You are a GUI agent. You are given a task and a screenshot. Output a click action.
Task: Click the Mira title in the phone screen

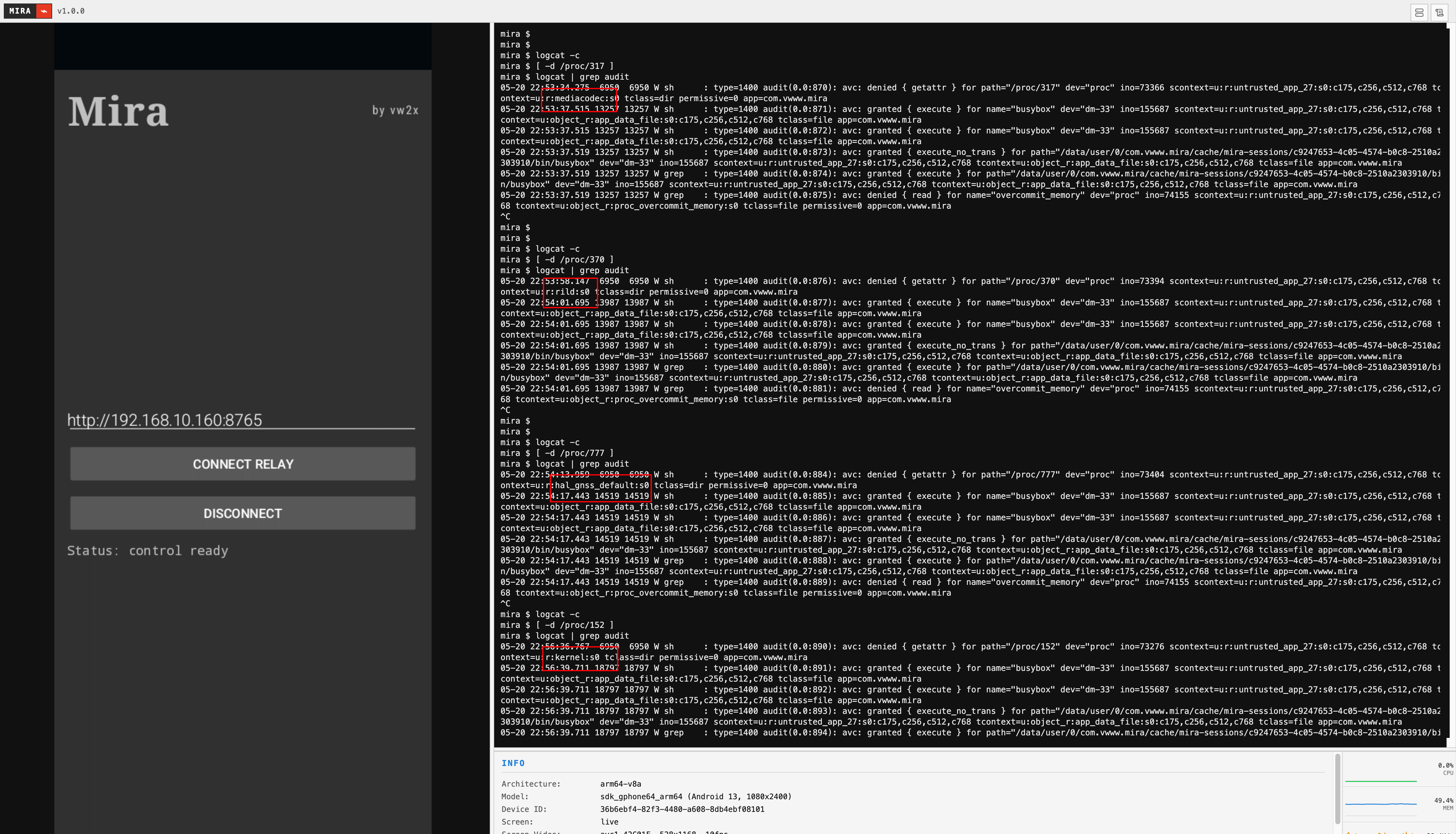(118, 111)
